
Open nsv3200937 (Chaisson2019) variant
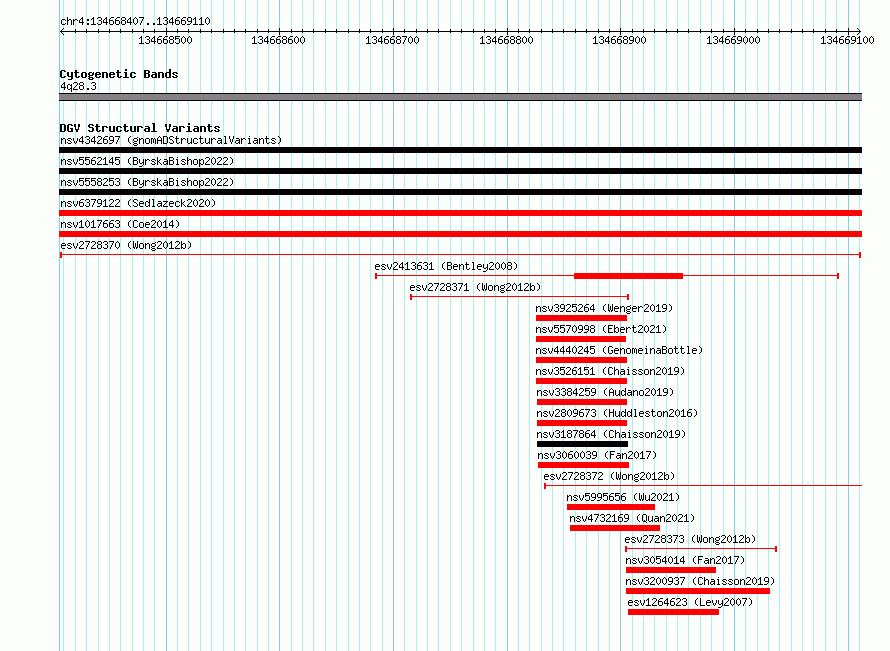point(698,591)
